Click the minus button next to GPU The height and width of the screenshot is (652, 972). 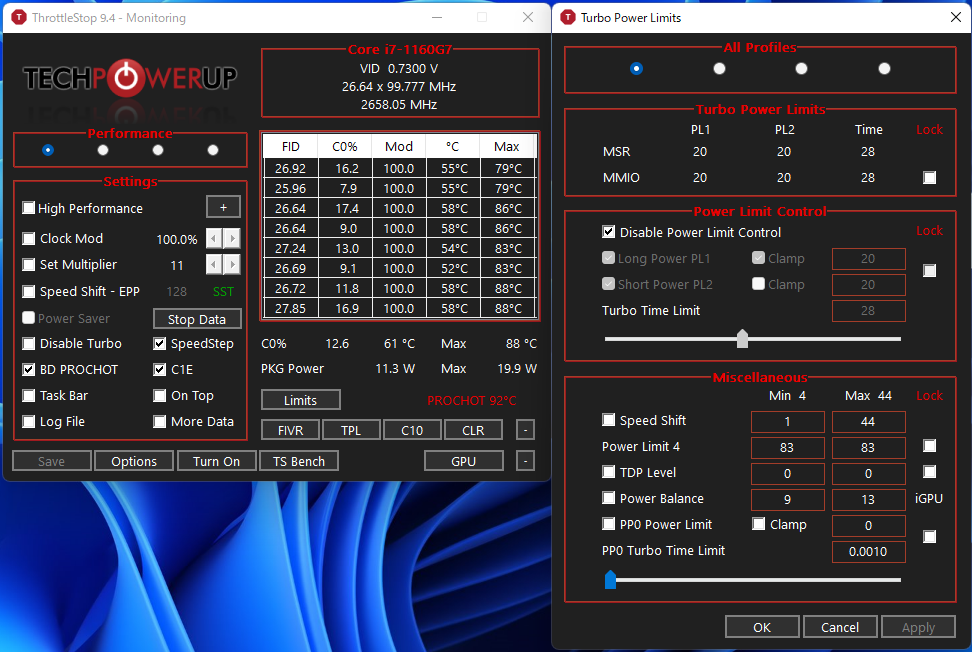pos(525,460)
